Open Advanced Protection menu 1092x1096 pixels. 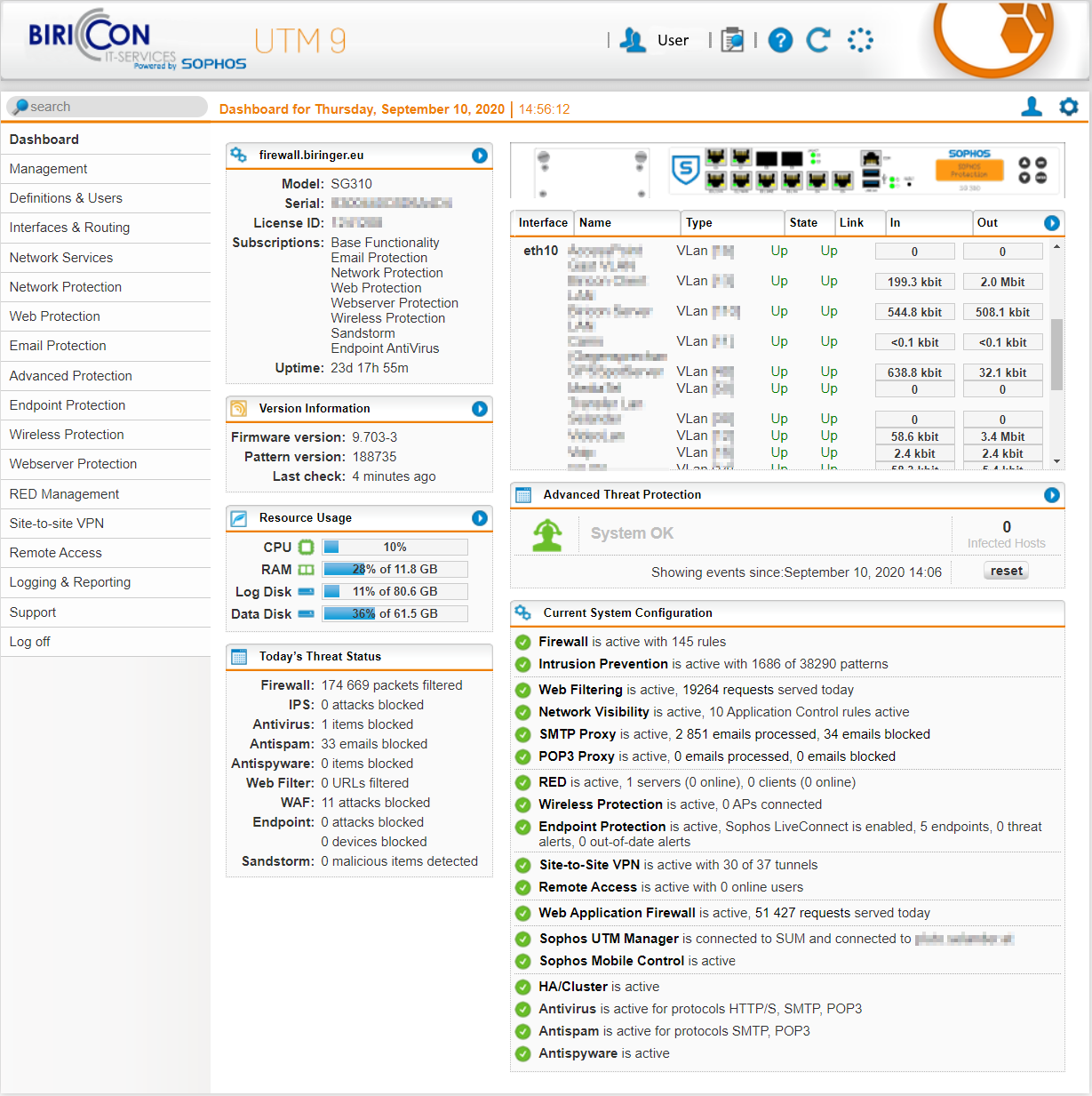click(x=106, y=376)
